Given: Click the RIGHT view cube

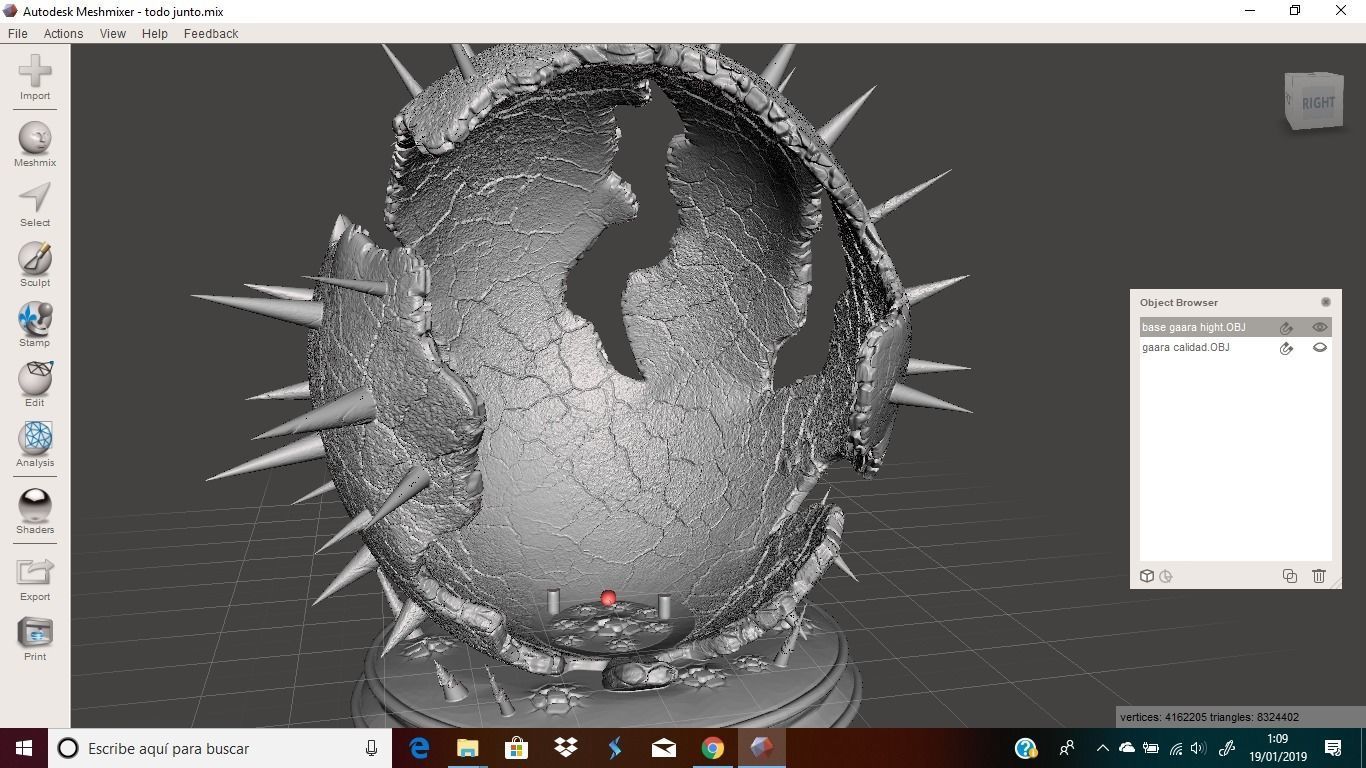Looking at the screenshot, I should 1313,101.
